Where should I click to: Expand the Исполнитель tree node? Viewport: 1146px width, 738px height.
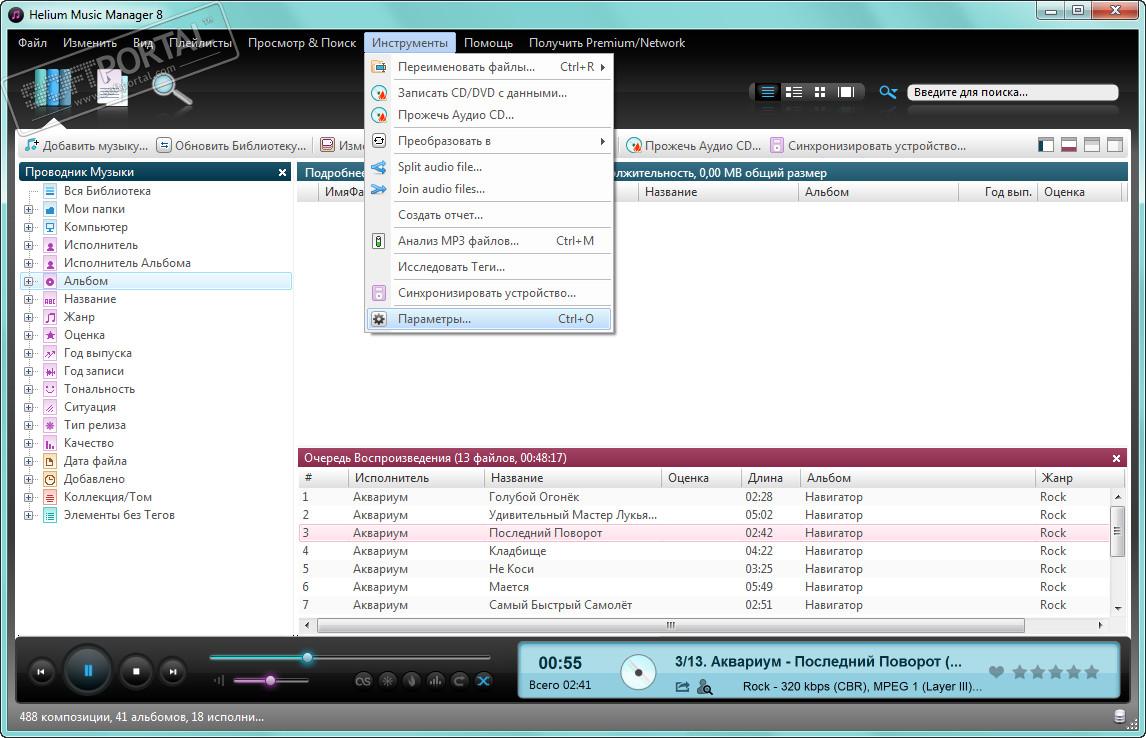[29, 246]
